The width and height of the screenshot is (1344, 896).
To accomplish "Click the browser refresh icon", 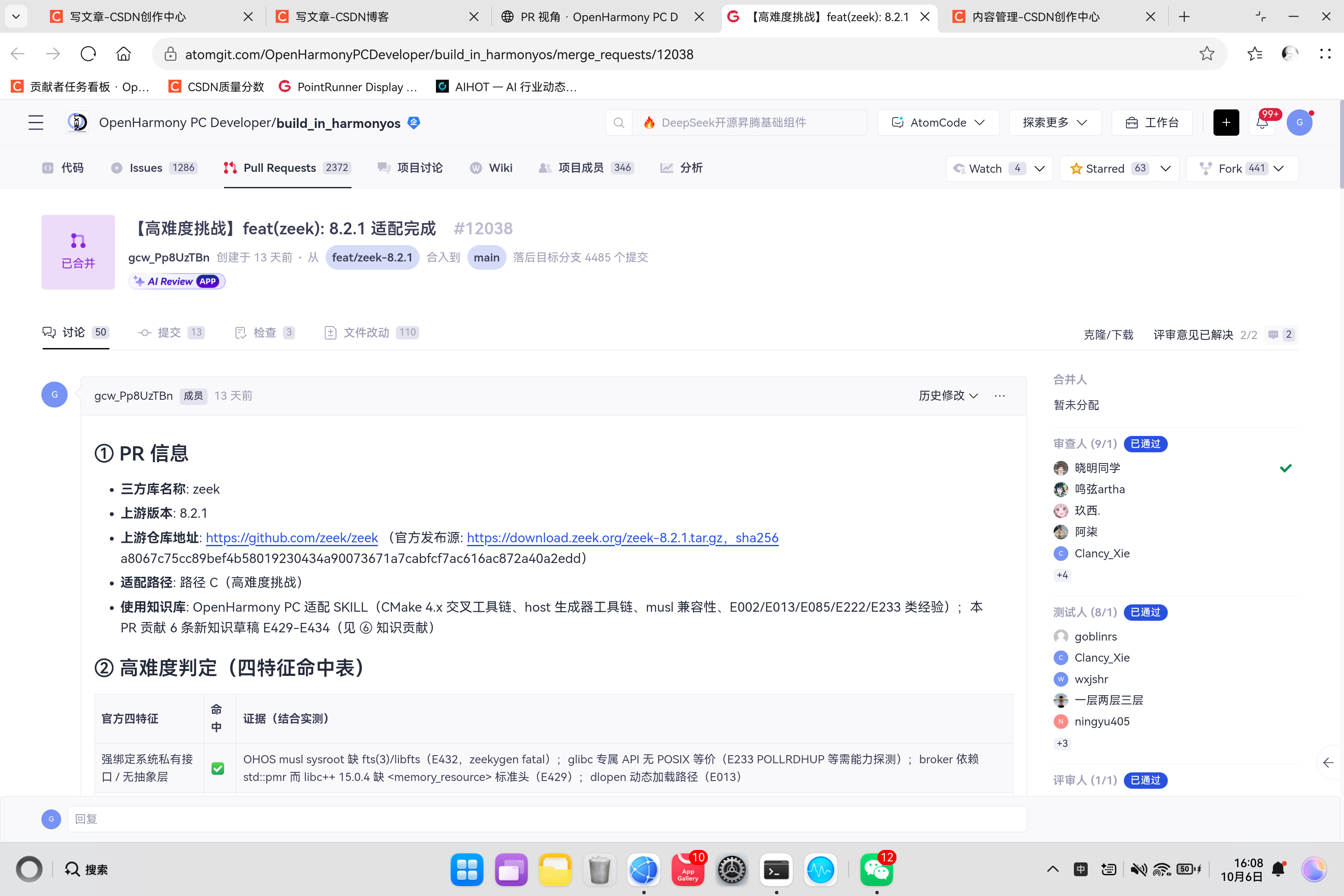I will (89, 54).
